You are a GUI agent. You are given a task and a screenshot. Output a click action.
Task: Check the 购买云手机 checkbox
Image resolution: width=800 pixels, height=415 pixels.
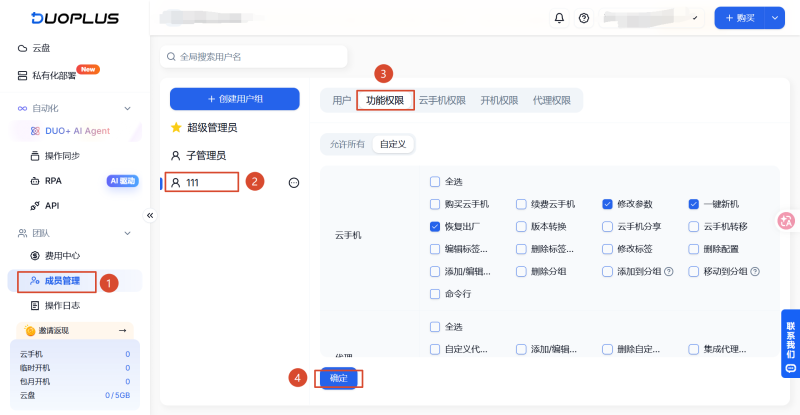tap(435, 204)
